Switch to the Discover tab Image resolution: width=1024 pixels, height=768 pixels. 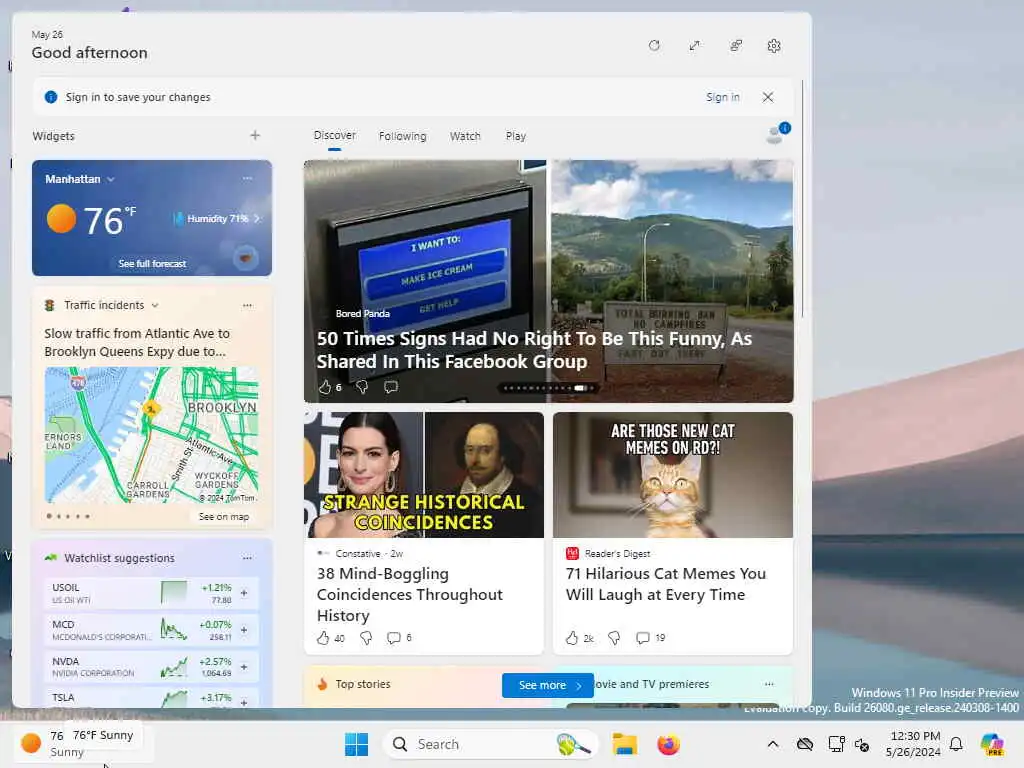click(334, 135)
